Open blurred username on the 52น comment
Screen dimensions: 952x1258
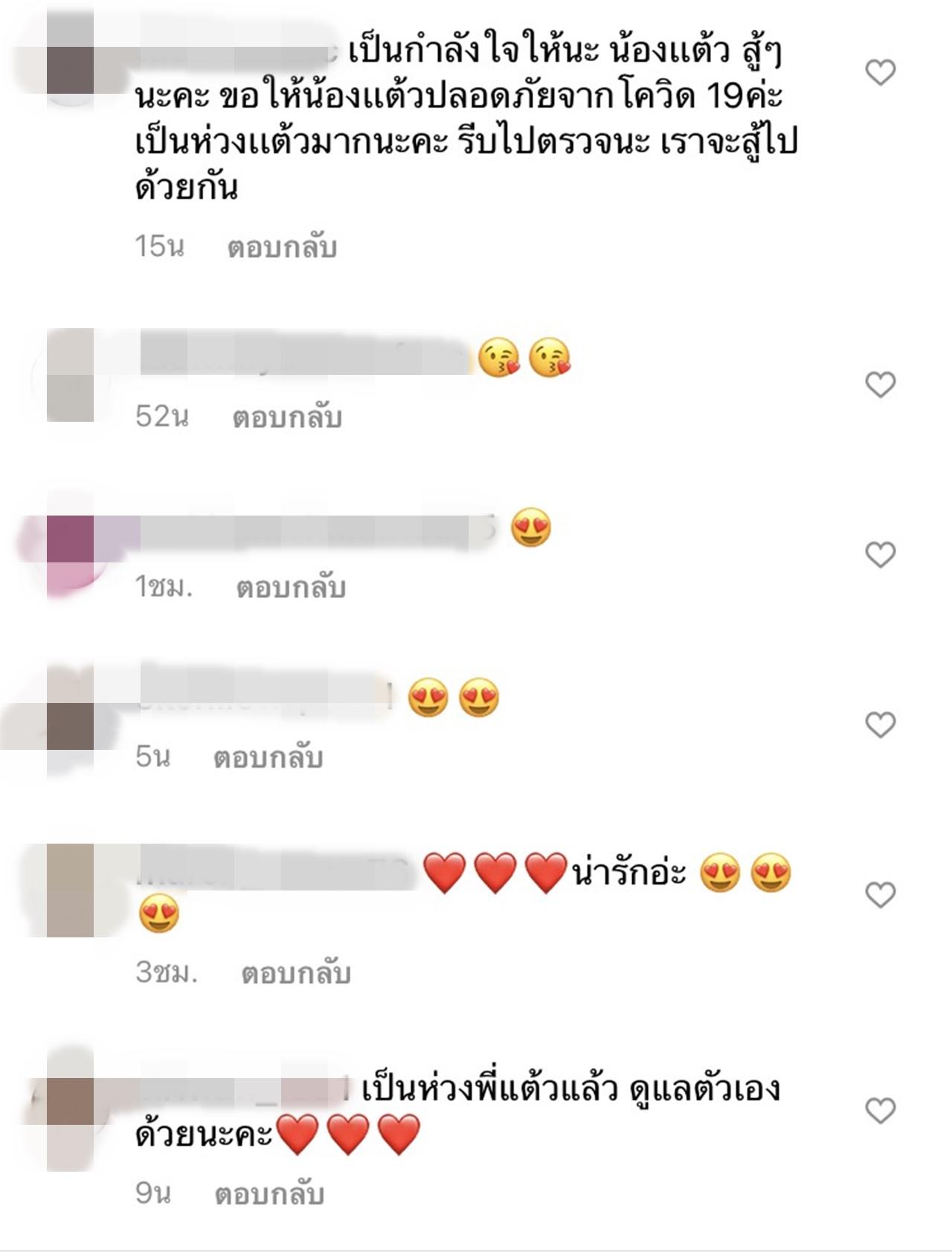(305, 357)
